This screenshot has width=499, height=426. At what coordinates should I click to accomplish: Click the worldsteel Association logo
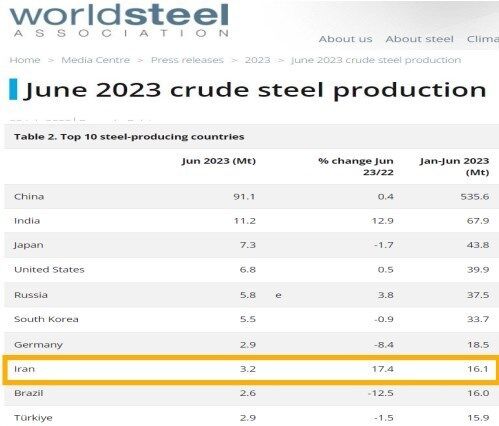pos(119,20)
